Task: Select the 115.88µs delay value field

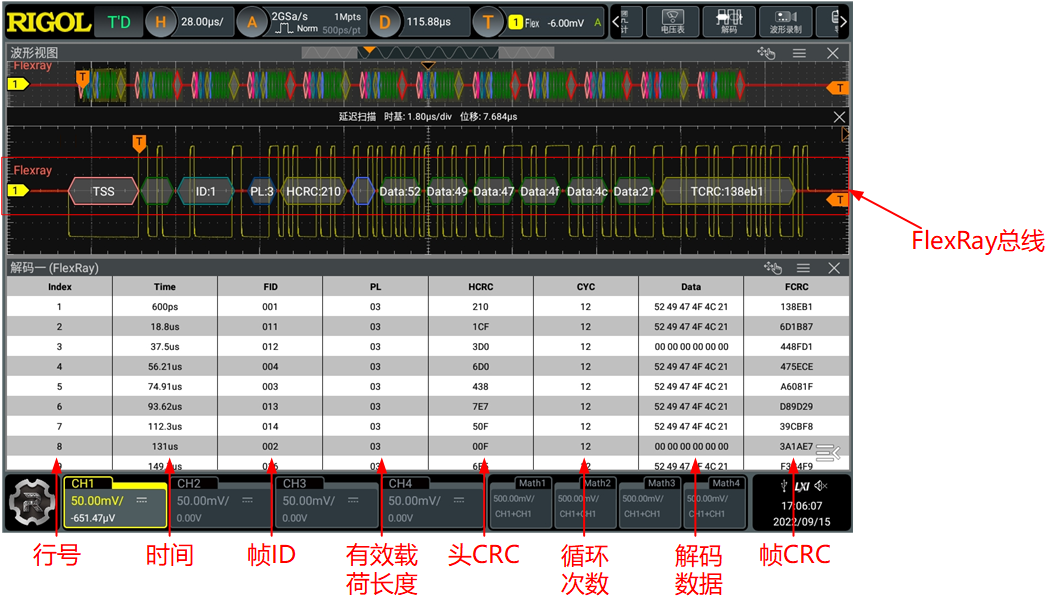Action: (x=428, y=22)
